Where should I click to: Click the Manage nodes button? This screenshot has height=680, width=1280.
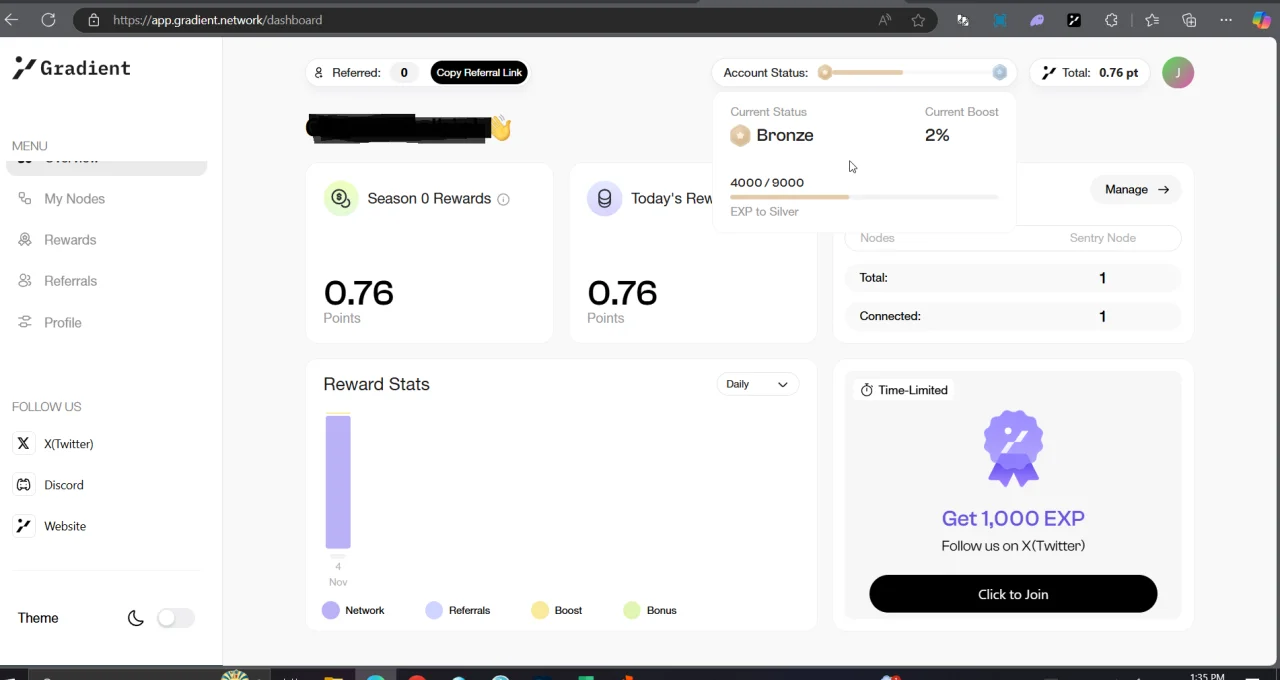tap(1136, 189)
